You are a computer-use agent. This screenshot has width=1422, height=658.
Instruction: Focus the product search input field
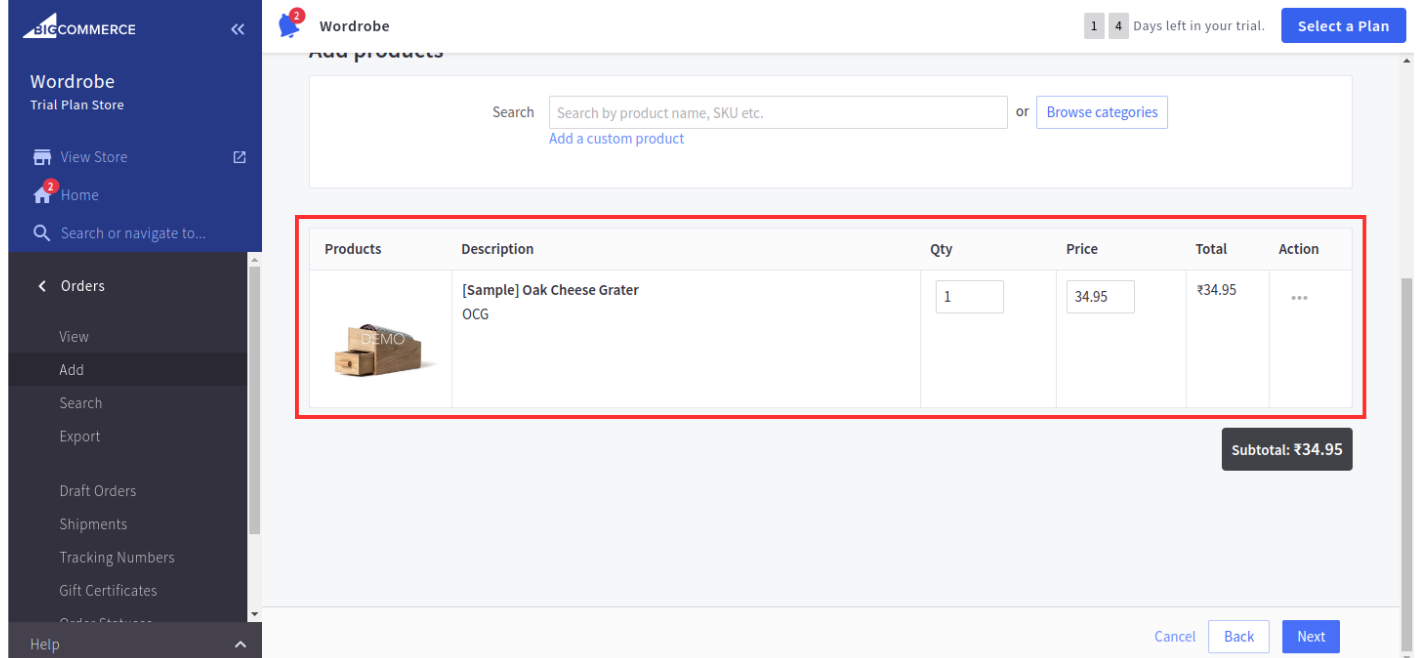[x=778, y=113]
